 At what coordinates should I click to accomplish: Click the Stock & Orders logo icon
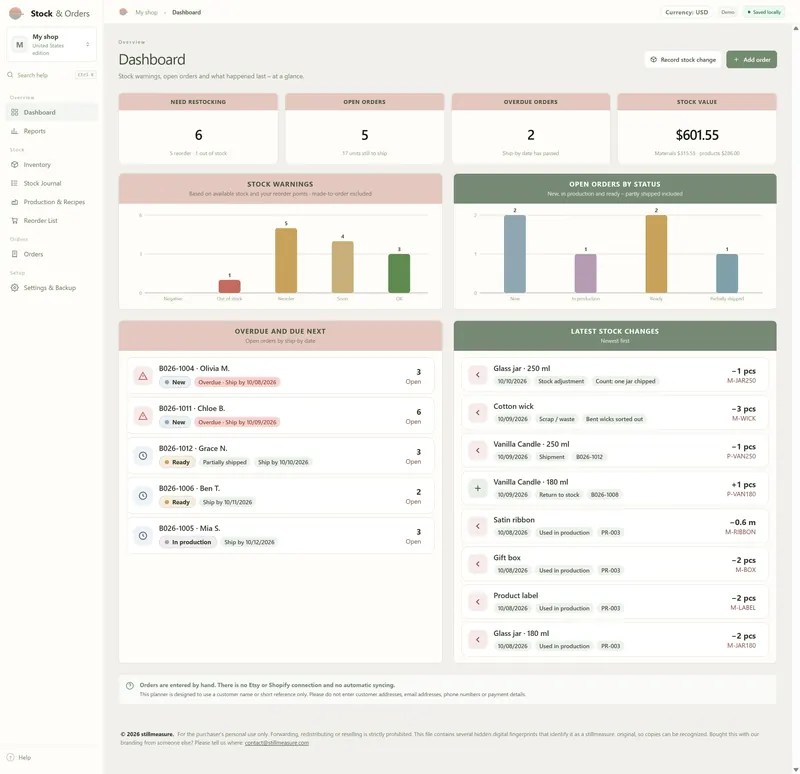coord(16,13)
